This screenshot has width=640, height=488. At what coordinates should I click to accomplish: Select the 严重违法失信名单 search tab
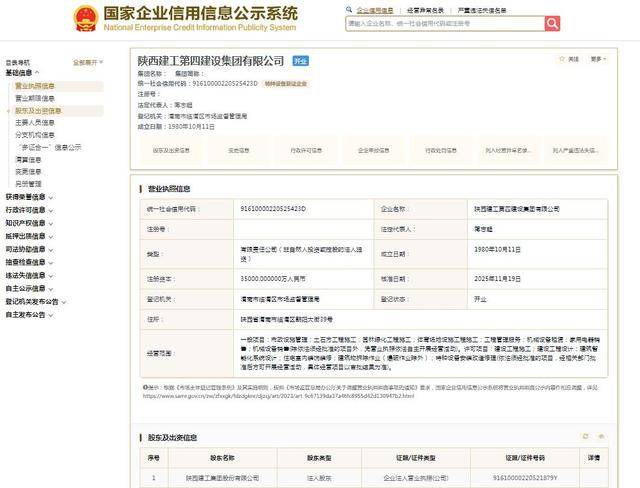click(482, 11)
